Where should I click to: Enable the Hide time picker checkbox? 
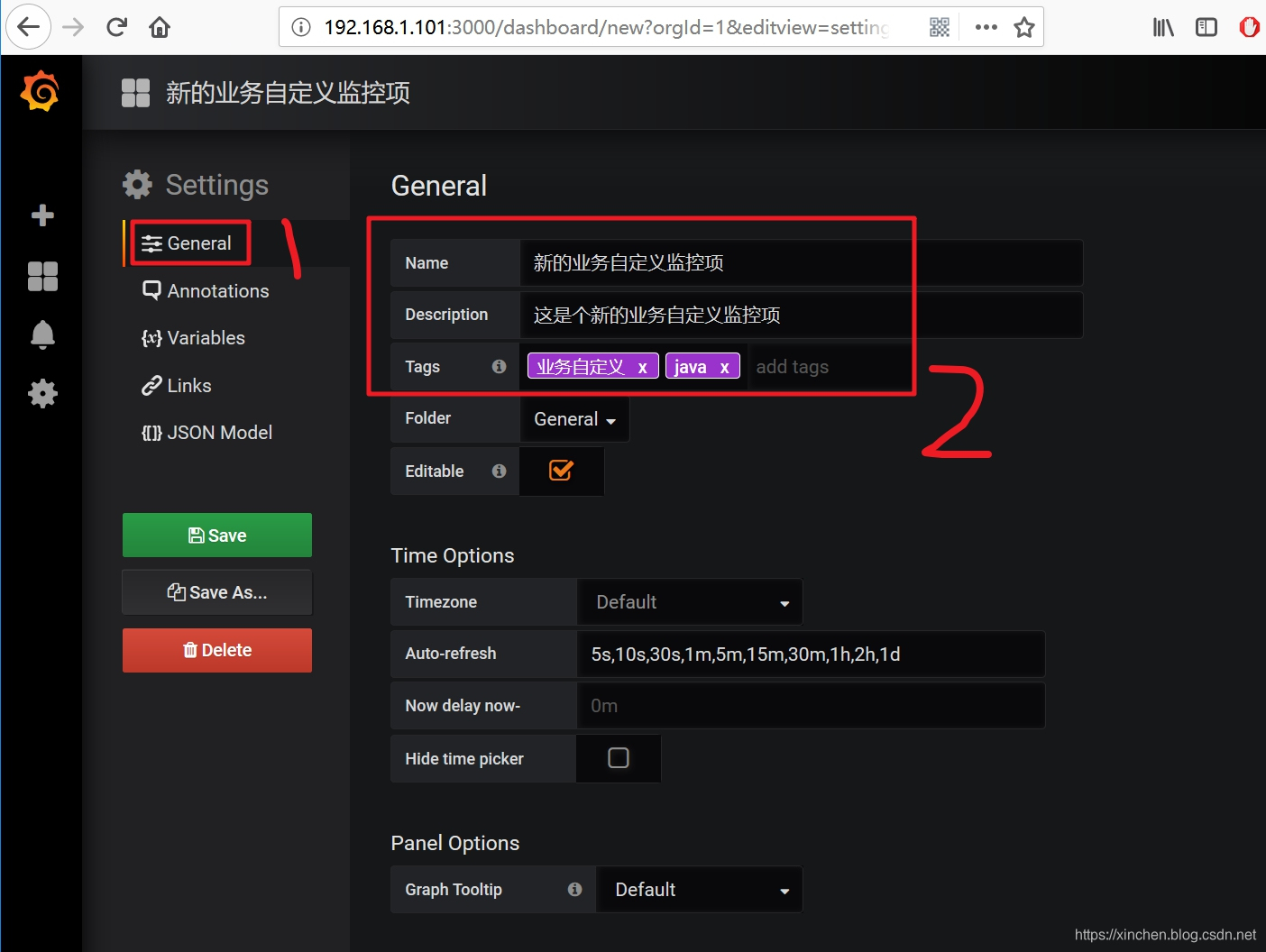click(619, 758)
